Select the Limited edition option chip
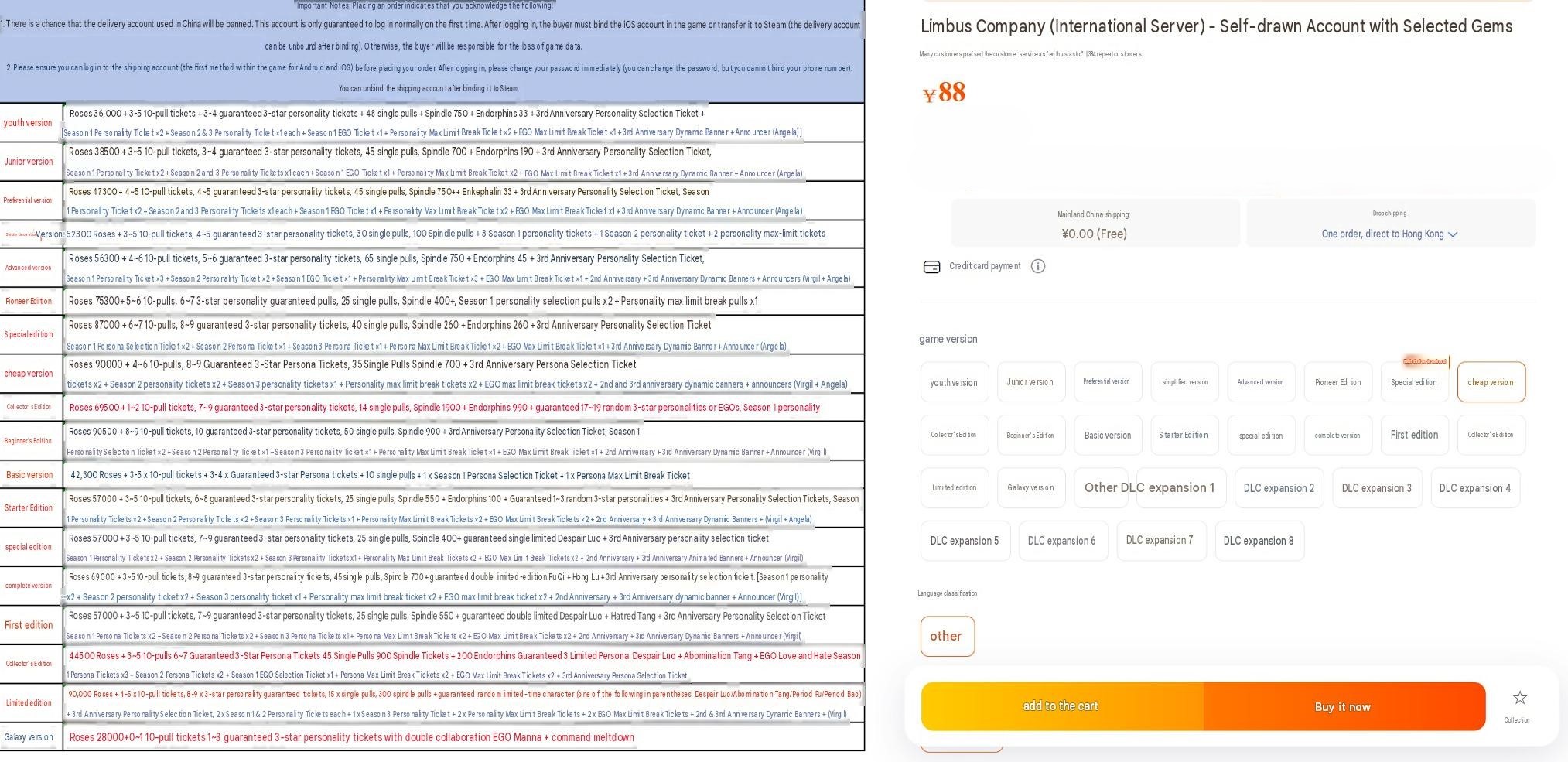The width and height of the screenshot is (1568, 762). pos(954,488)
